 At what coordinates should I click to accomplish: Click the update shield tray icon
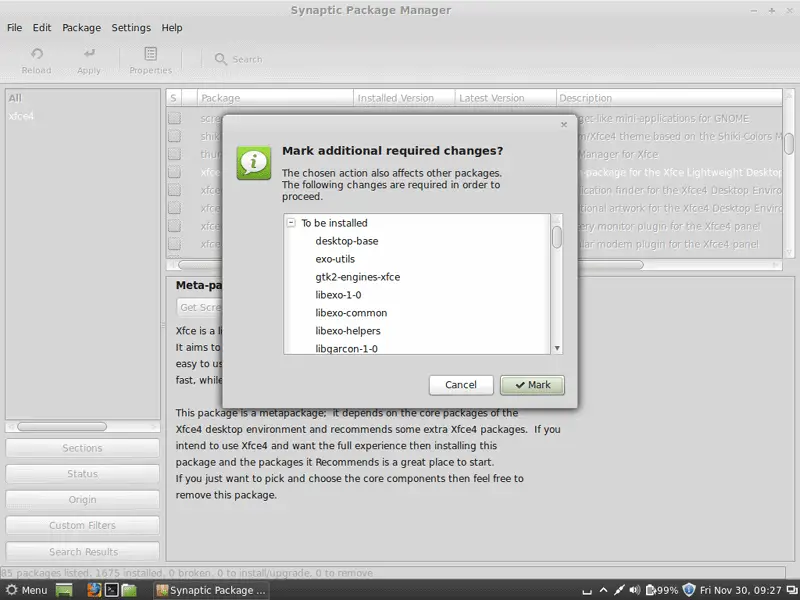pyautogui.click(x=689, y=590)
